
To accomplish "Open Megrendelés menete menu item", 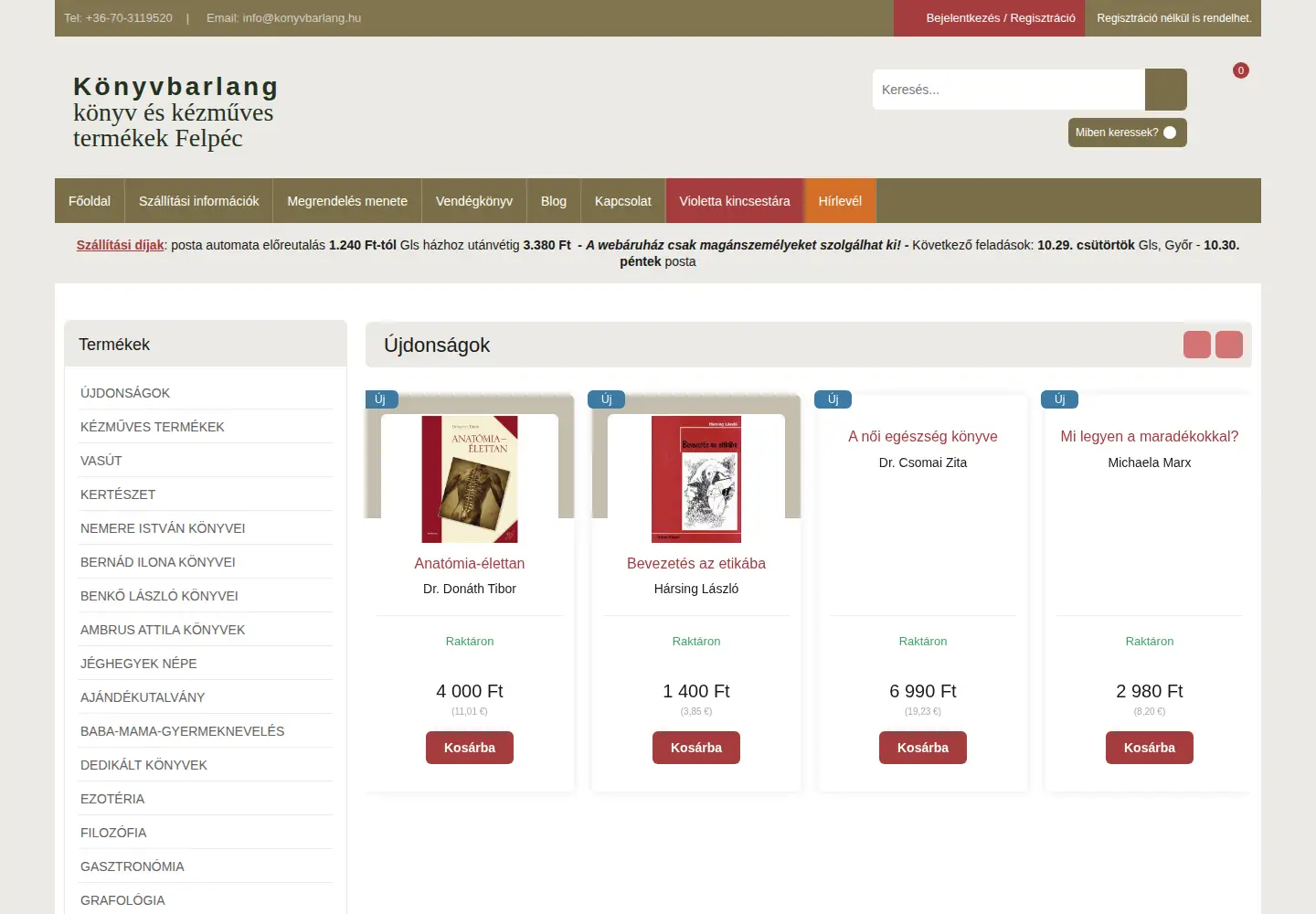I will [x=347, y=201].
